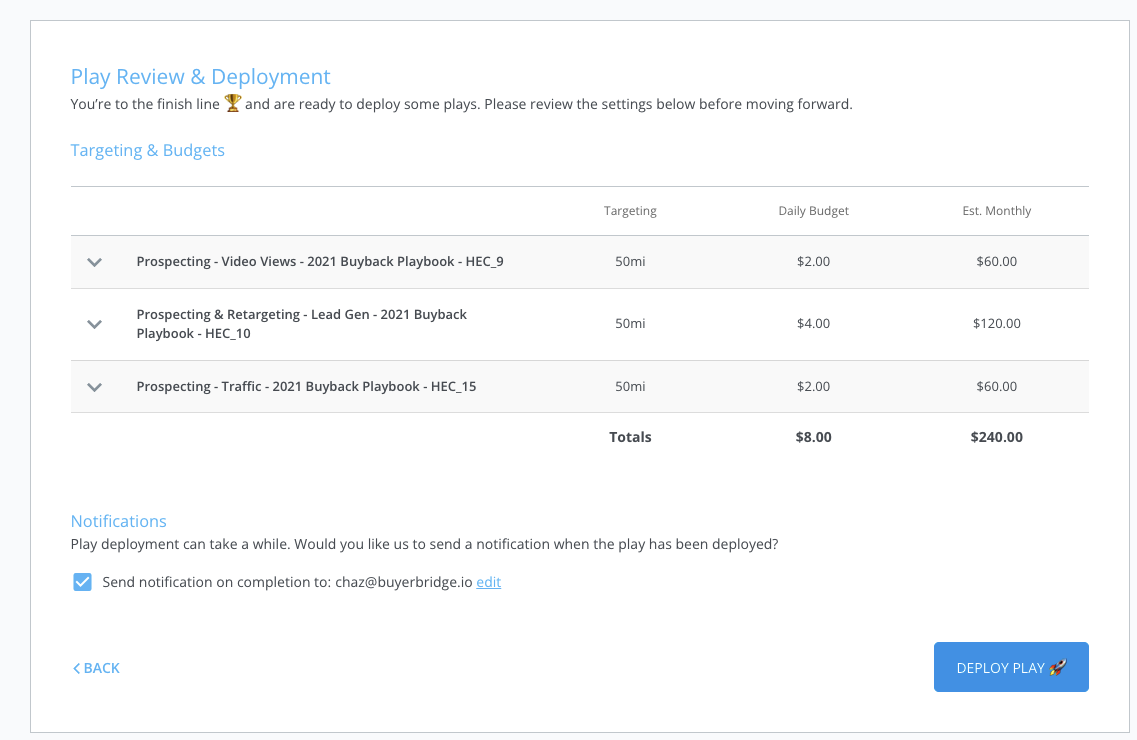Expand the Traffic HEC_15 play row chevron
This screenshot has width=1137, height=740.
[x=95, y=387]
